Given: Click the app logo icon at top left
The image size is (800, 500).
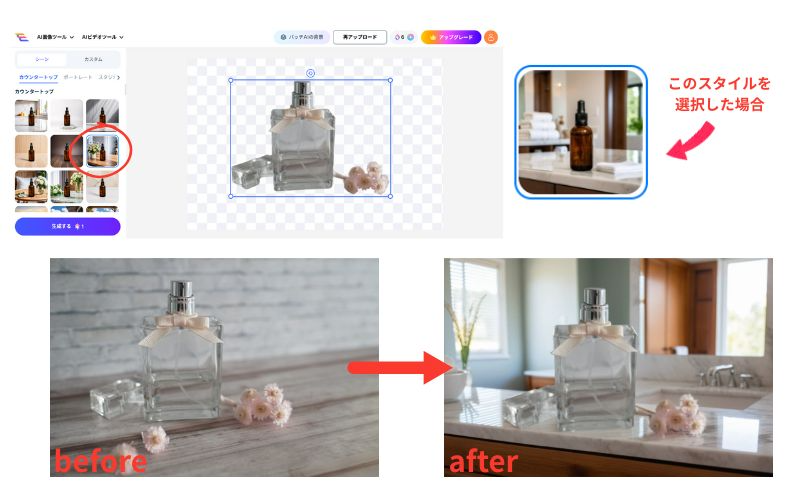Looking at the screenshot, I should [x=20, y=37].
